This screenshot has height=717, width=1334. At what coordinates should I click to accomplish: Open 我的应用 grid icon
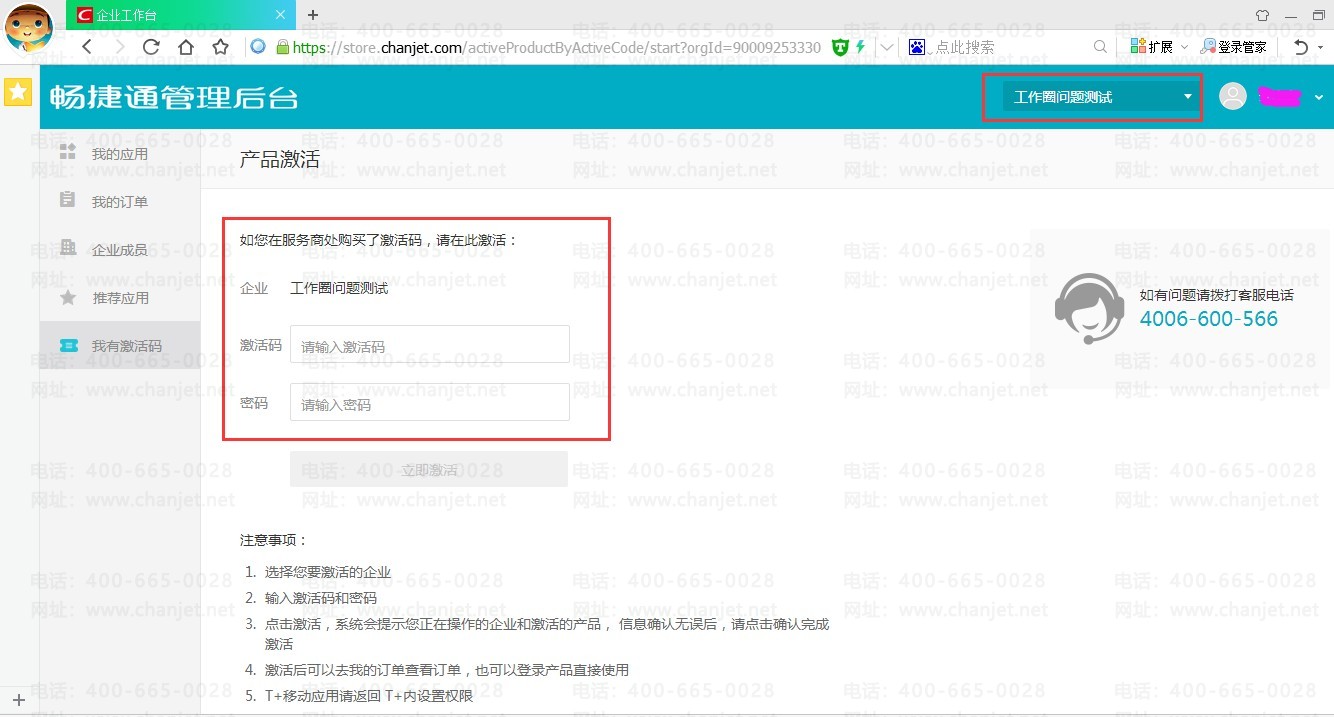pyautogui.click(x=68, y=153)
